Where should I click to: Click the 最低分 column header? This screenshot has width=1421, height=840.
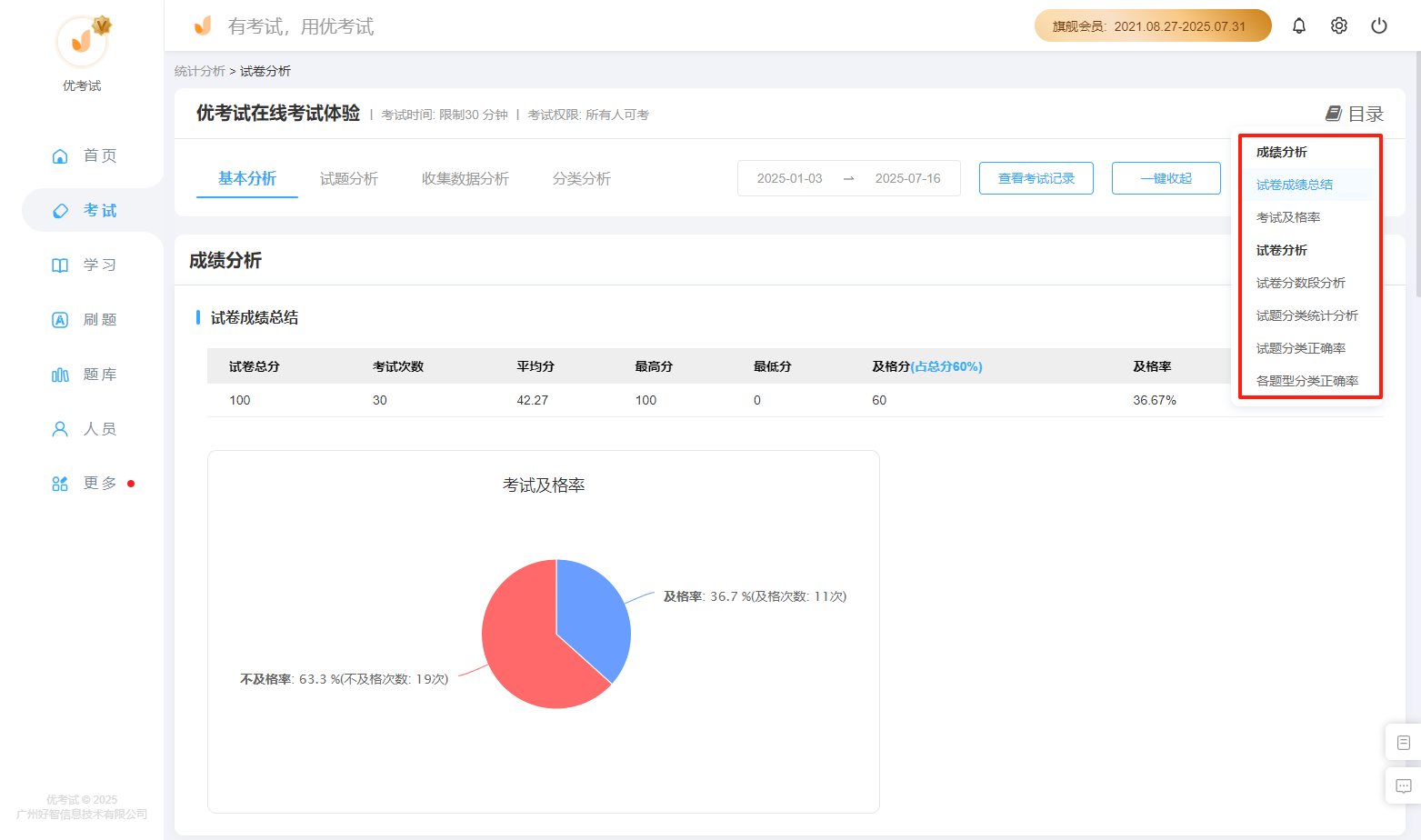772,366
